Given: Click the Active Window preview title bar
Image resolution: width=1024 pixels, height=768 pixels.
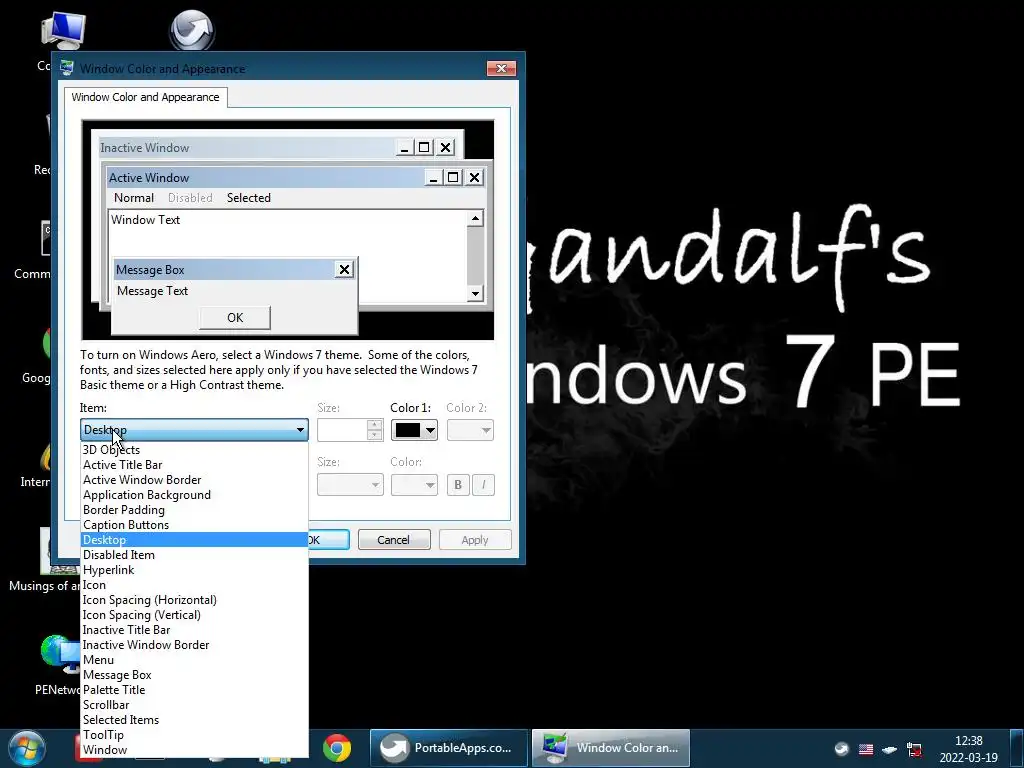Looking at the screenshot, I should point(295,178).
